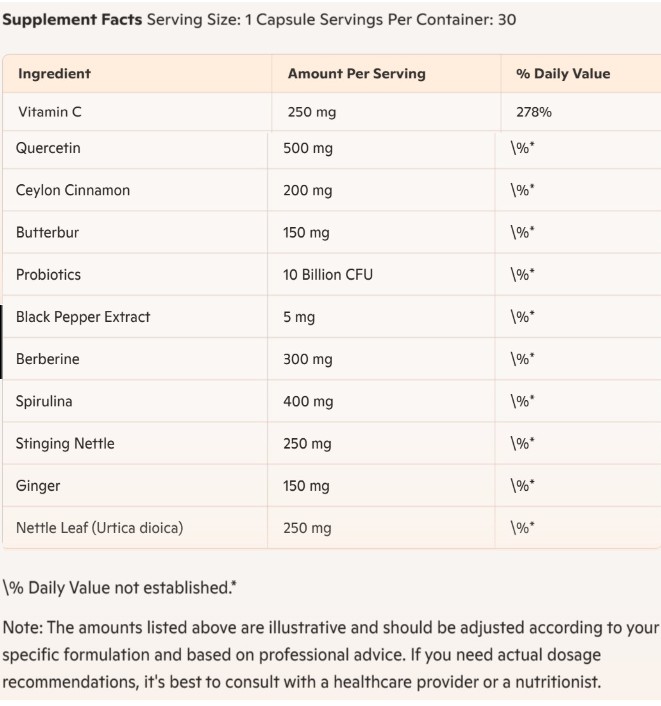Click the Note paragraph about illustrative amounts
Viewport: 661px width, 706px height.
(330, 655)
